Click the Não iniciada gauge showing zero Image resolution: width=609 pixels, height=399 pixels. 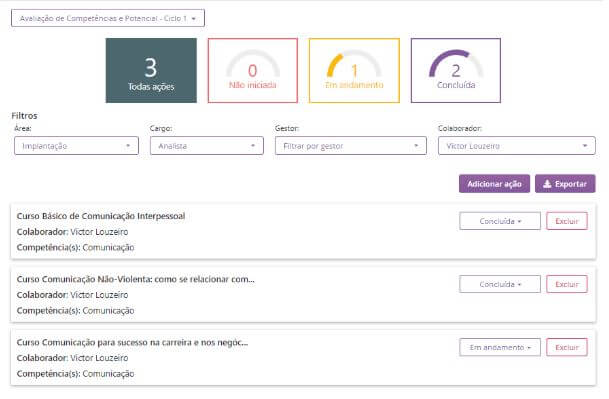pyautogui.click(x=253, y=64)
